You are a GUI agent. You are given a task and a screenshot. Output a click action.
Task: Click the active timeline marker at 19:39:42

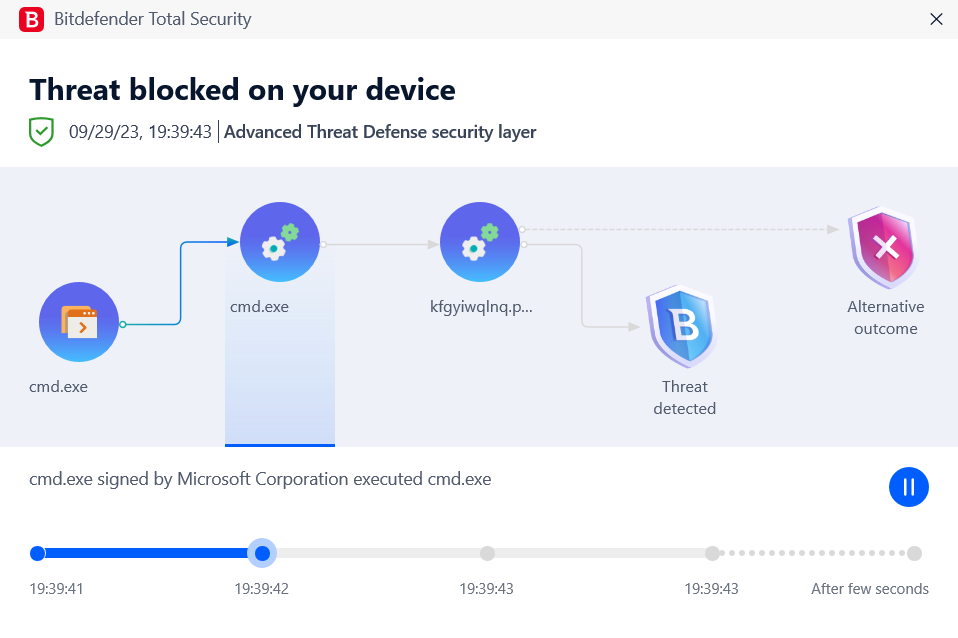262,554
